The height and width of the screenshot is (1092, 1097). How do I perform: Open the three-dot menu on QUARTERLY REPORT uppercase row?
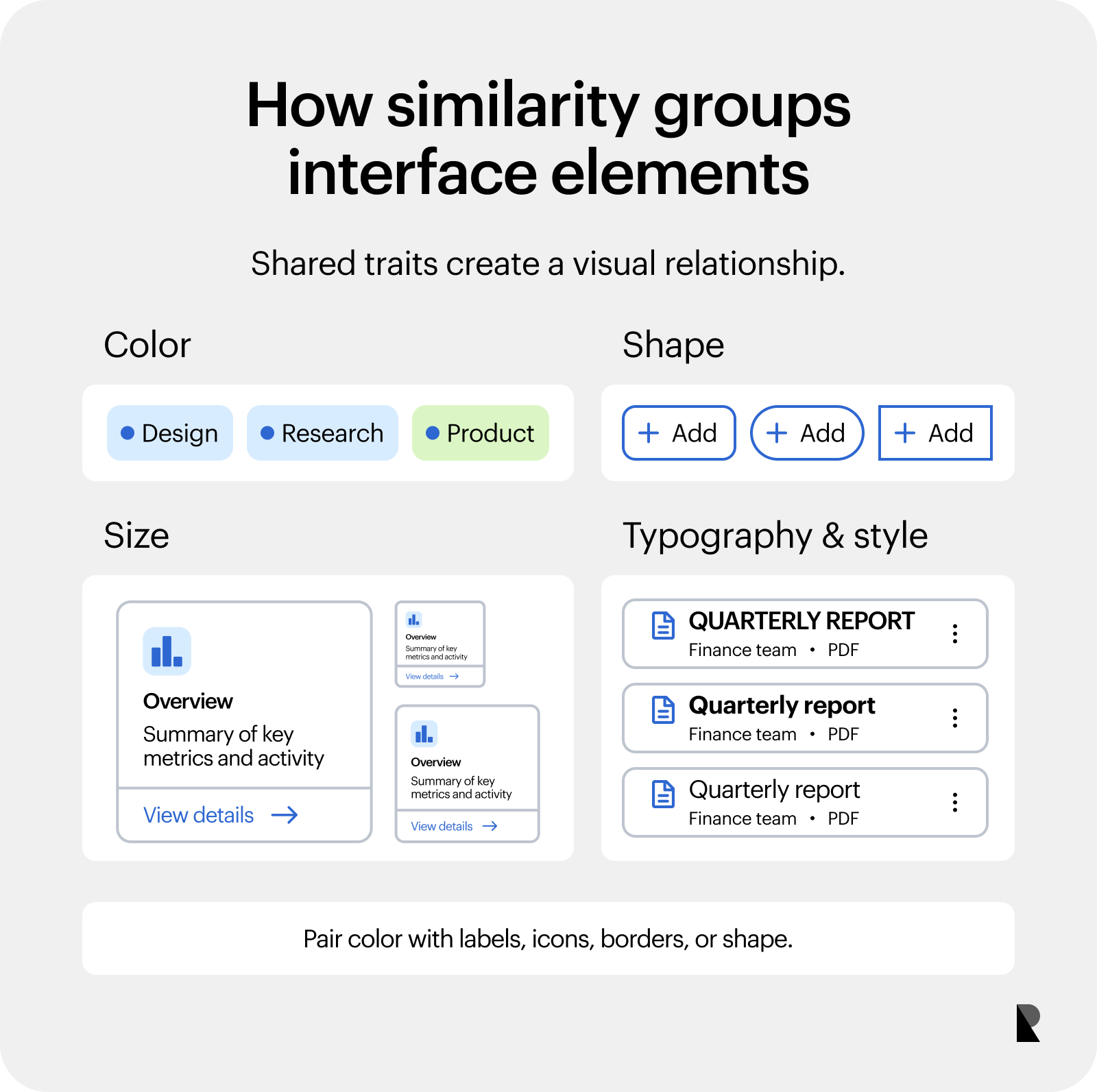pyautogui.click(x=954, y=633)
